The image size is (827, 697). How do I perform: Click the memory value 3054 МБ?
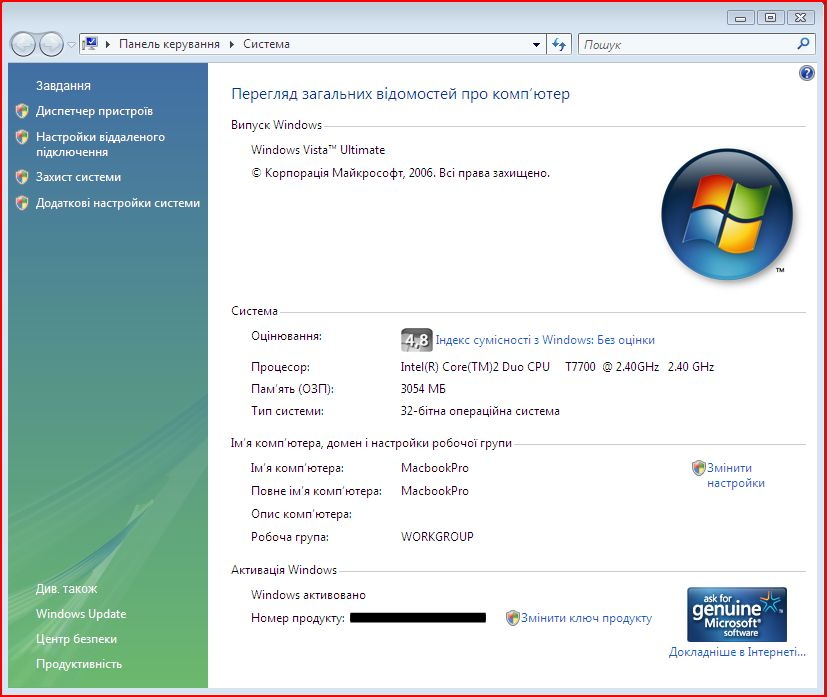(x=423, y=389)
